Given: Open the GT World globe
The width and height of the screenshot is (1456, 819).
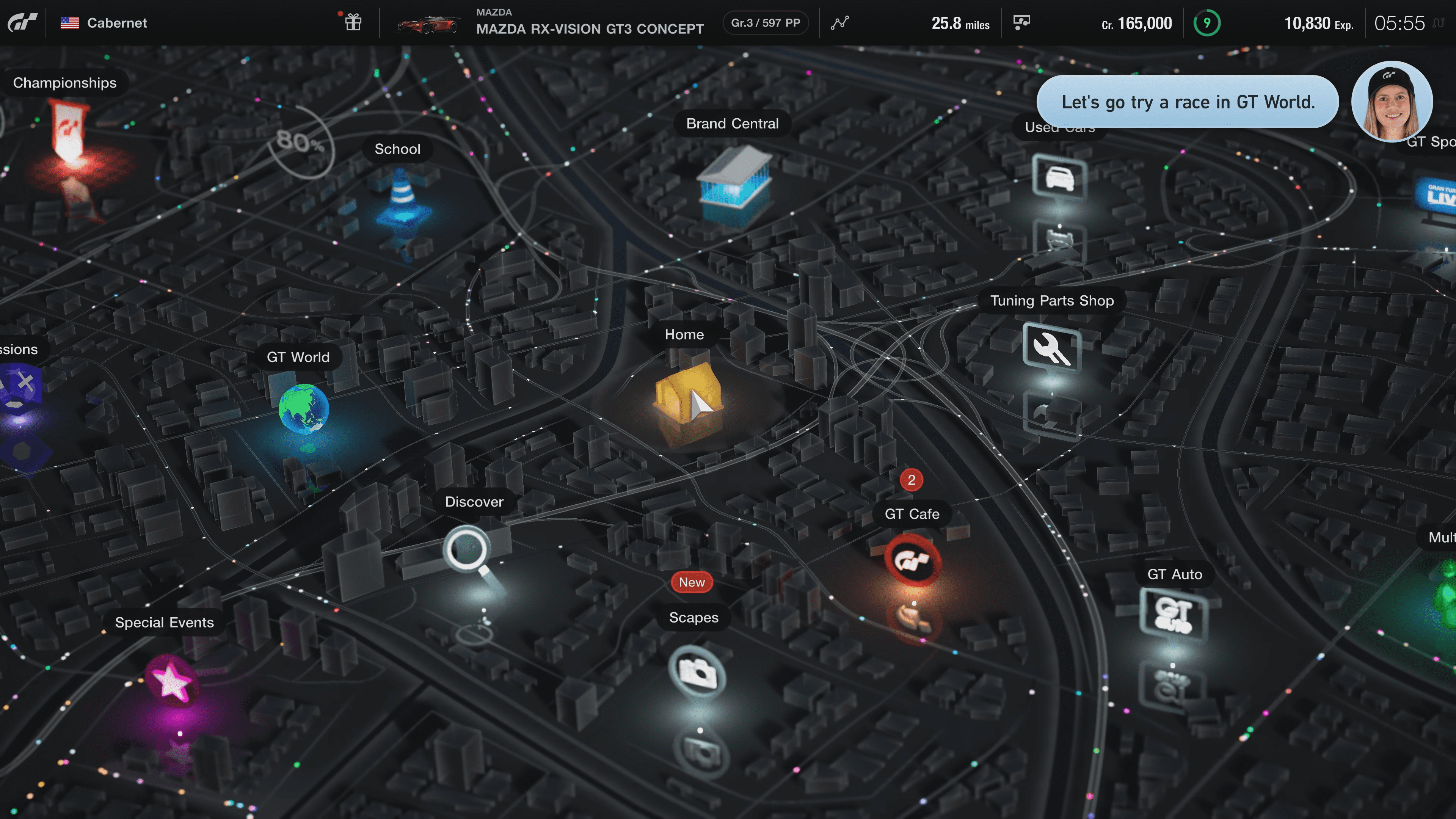Looking at the screenshot, I should coord(303,409).
